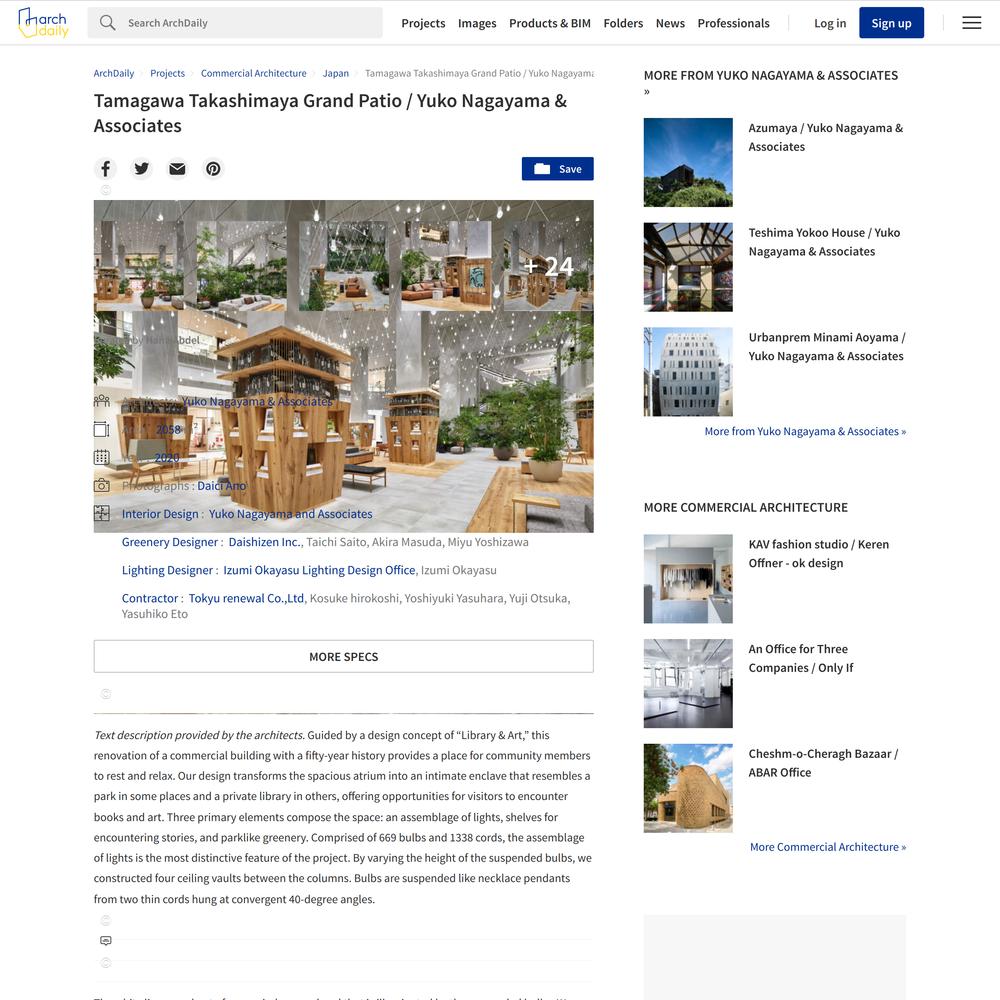This screenshot has height=1000, width=1000.
Task: Click Contractor label
Action: coord(150,598)
